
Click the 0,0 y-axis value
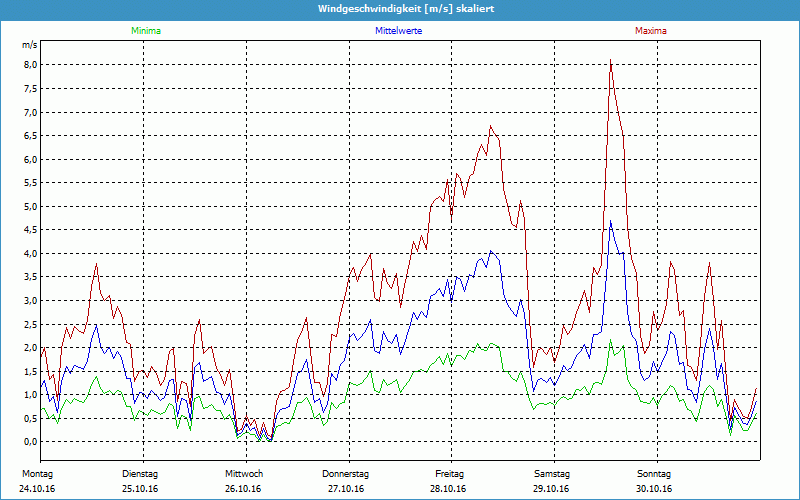[x=30, y=442]
